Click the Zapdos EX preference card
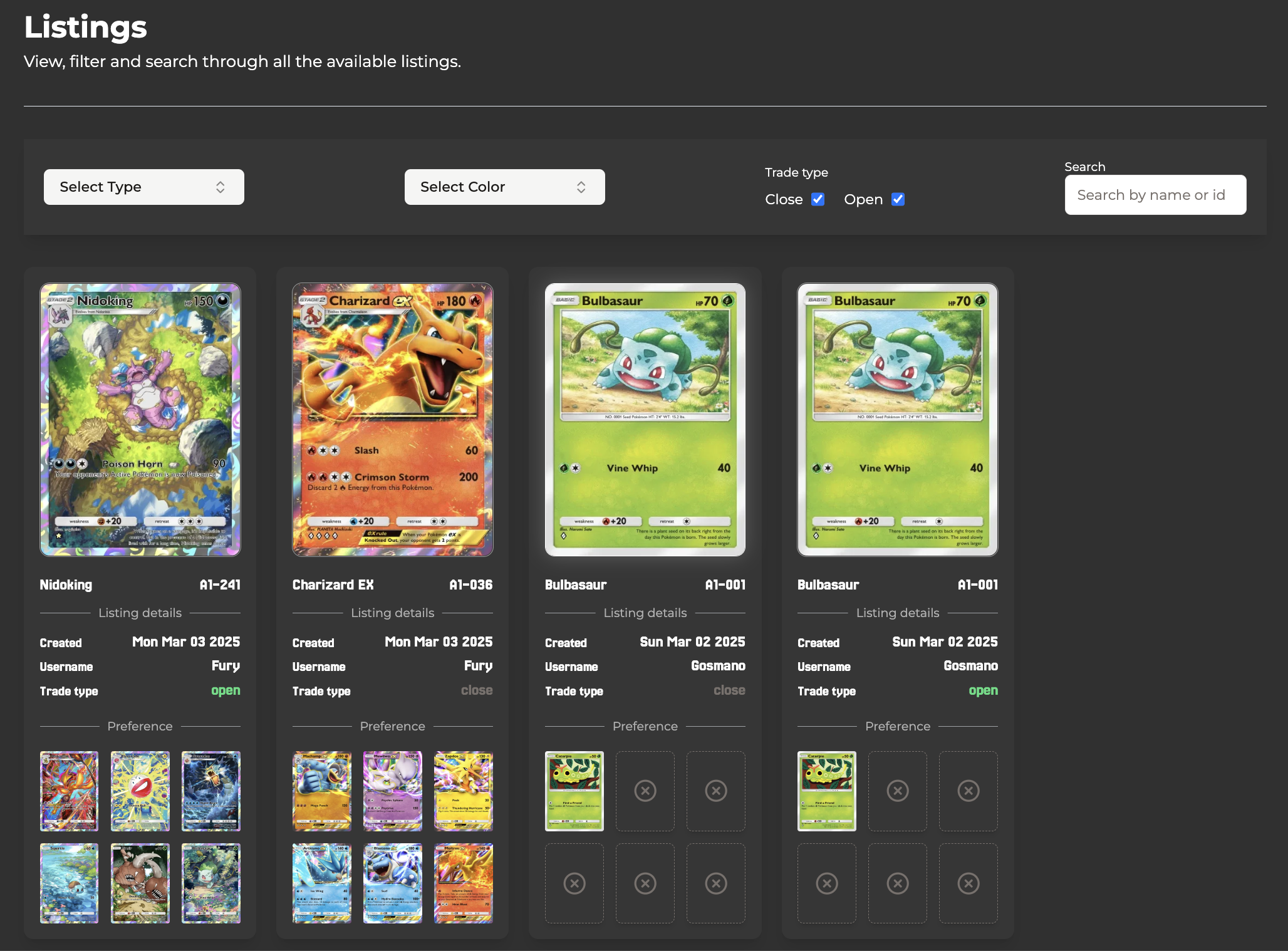 coord(464,791)
